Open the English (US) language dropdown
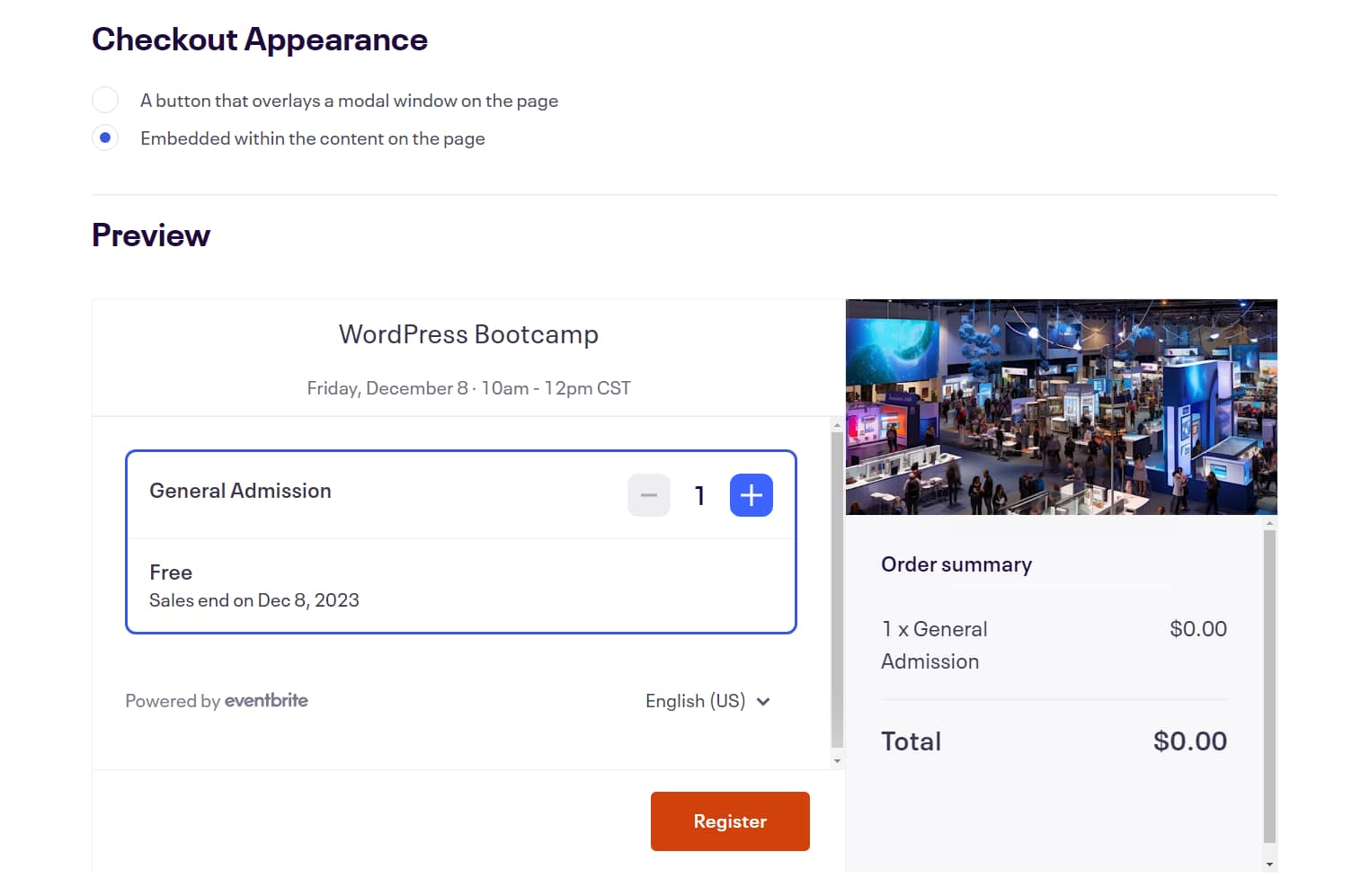Screen dimensions: 1361x896 point(708,700)
